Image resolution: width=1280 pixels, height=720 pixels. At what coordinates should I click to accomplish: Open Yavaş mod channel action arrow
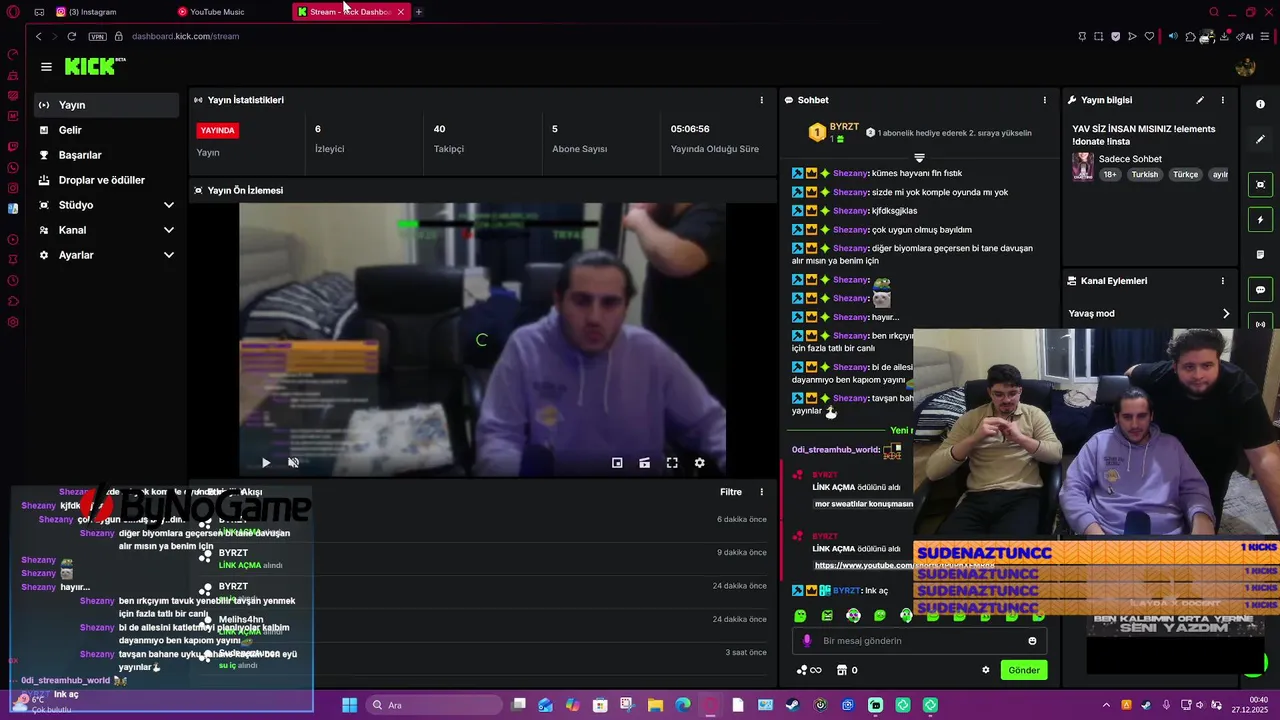pyautogui.click(x=1226, y=314)
